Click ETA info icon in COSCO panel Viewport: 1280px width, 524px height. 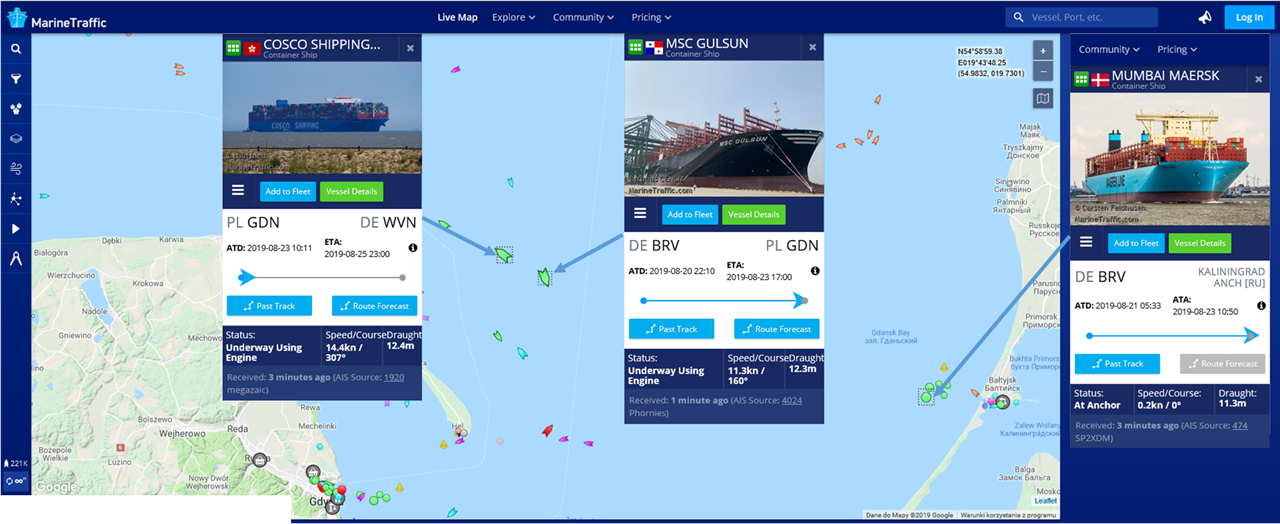(x=412, y=248)
